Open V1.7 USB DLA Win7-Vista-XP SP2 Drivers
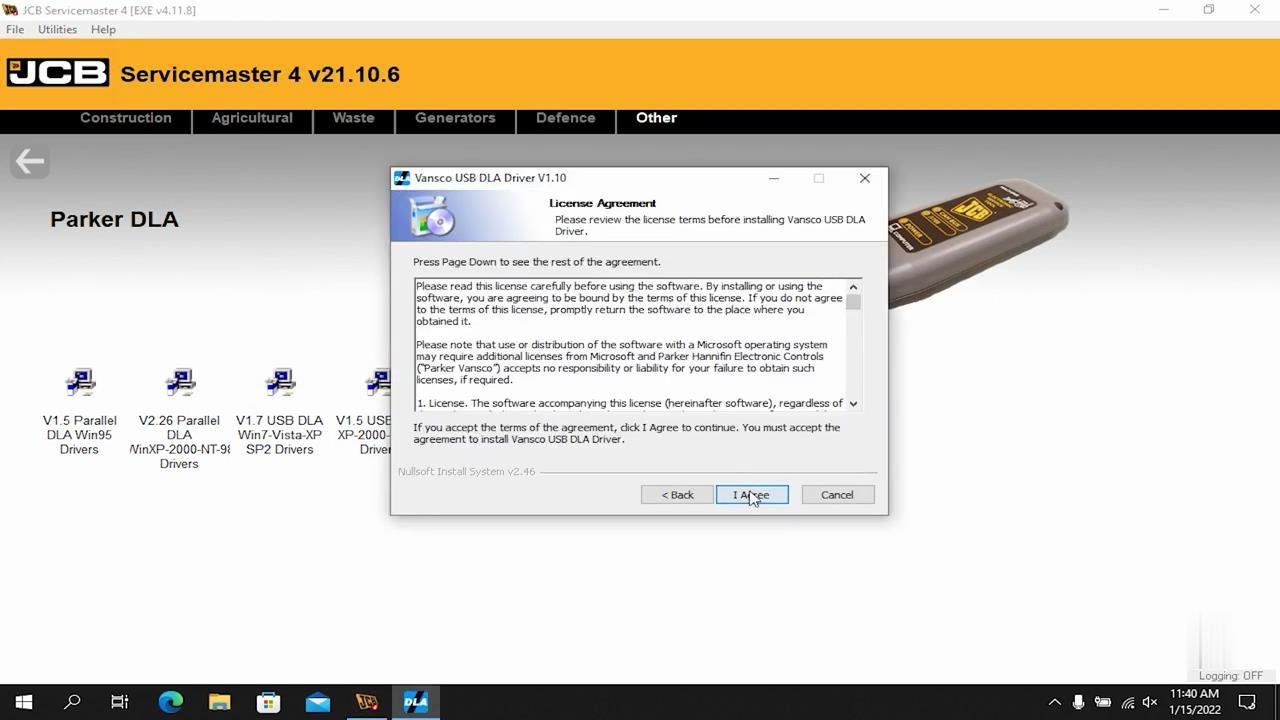1280x720 pixels. 280,411
